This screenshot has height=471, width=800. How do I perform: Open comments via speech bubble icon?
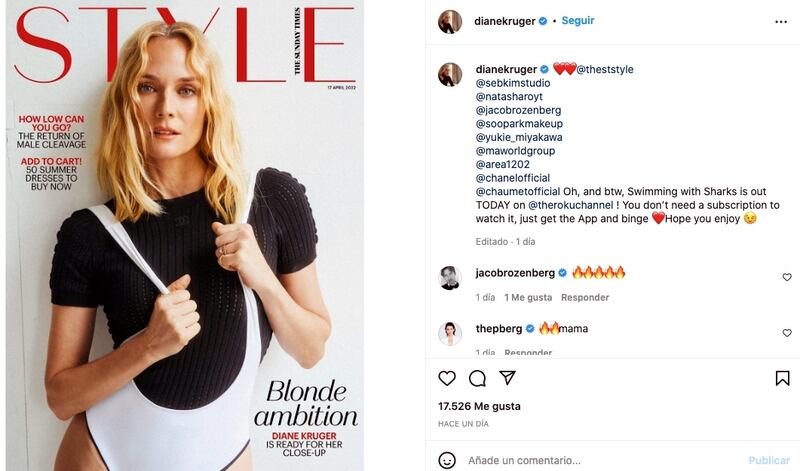click(x=477, y=378)
